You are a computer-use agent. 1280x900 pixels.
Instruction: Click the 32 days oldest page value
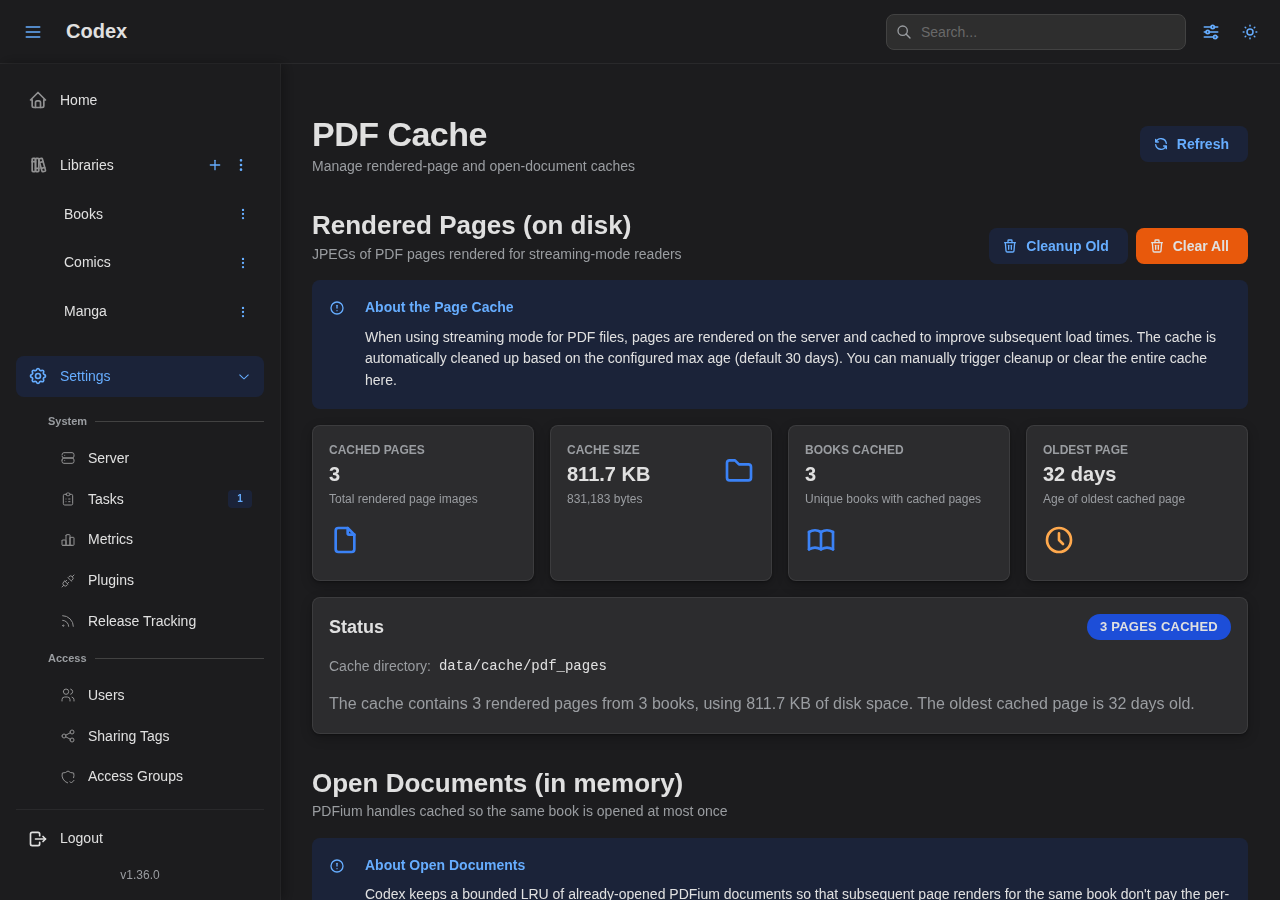[x=1080, y=474]
